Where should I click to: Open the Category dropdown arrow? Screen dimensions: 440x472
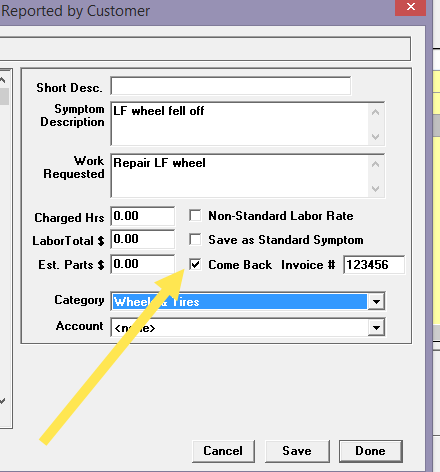[x=376, y=302]
